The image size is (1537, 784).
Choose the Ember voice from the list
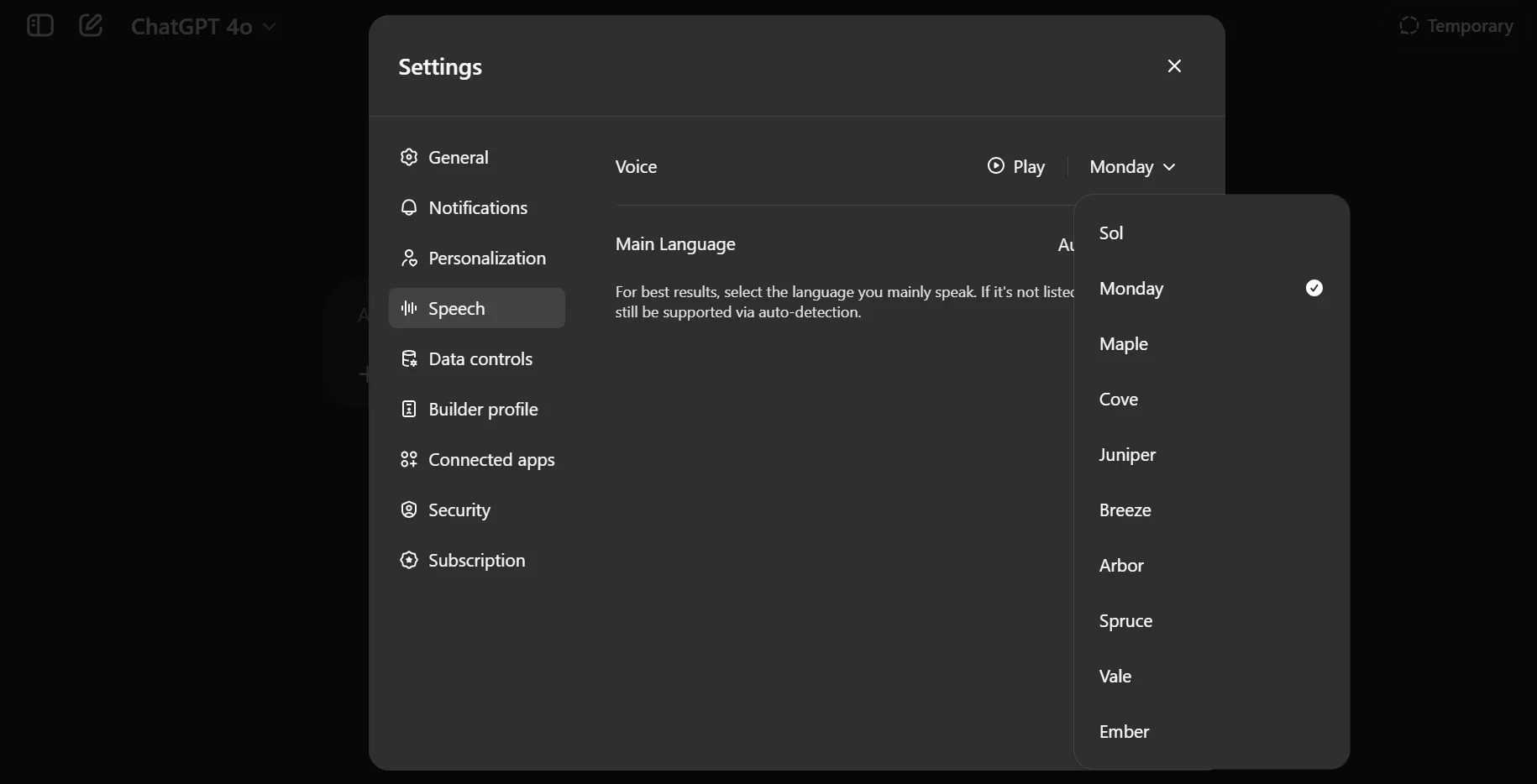coord(1125,730)
